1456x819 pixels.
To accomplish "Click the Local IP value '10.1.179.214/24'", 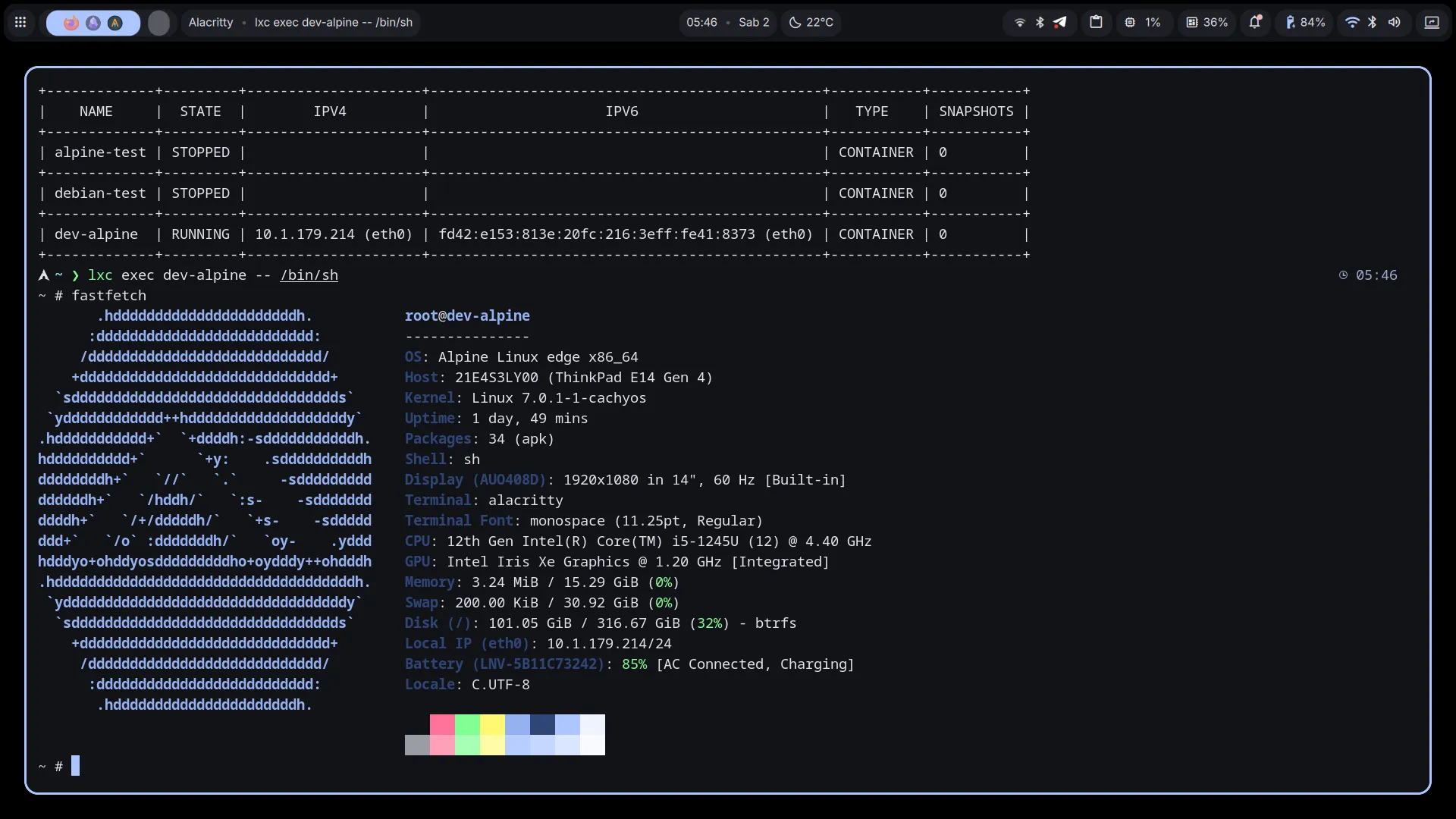I will 609,644.
